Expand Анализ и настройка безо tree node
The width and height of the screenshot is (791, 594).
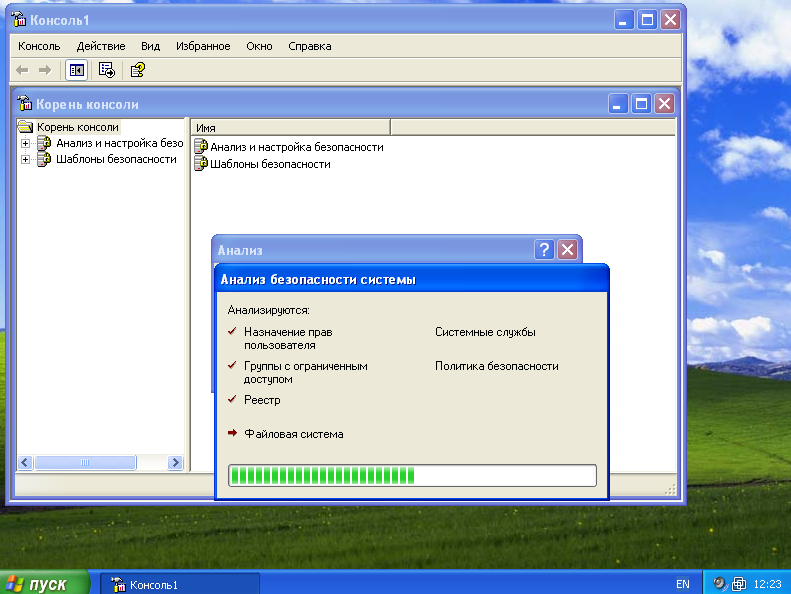pyautogui.click(x=25, y=143)
